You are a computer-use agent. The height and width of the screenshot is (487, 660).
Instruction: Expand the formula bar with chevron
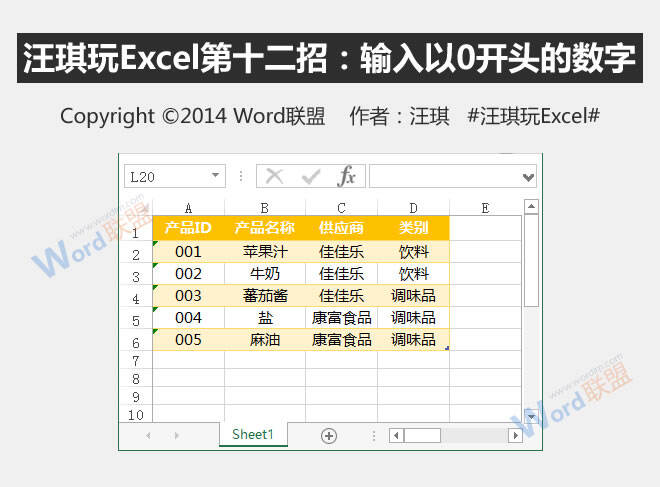point(528,177)
